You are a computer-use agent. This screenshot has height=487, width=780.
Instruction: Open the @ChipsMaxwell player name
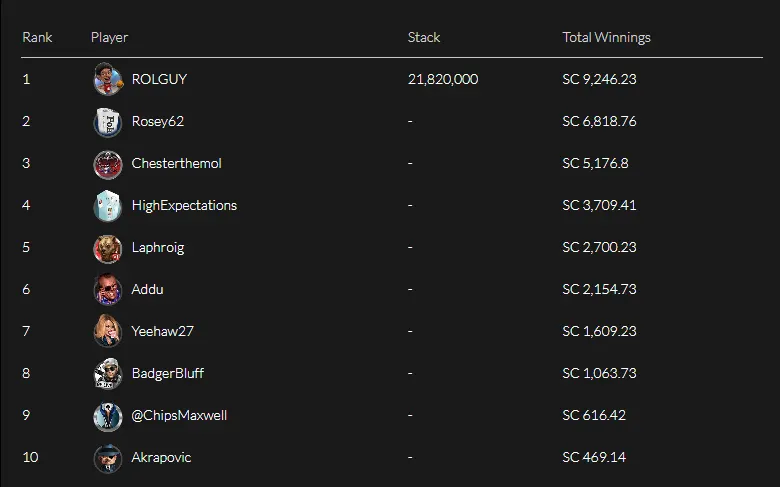(179, 415)
